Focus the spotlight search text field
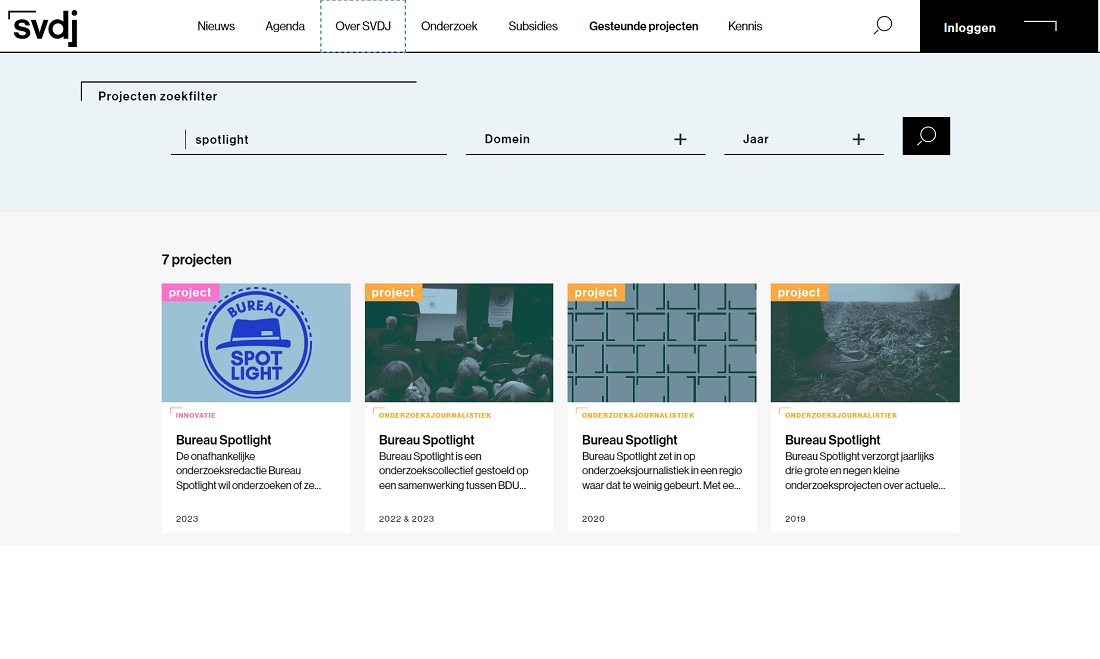Viewport: 1100px width, 659px height. click(309, 139)
